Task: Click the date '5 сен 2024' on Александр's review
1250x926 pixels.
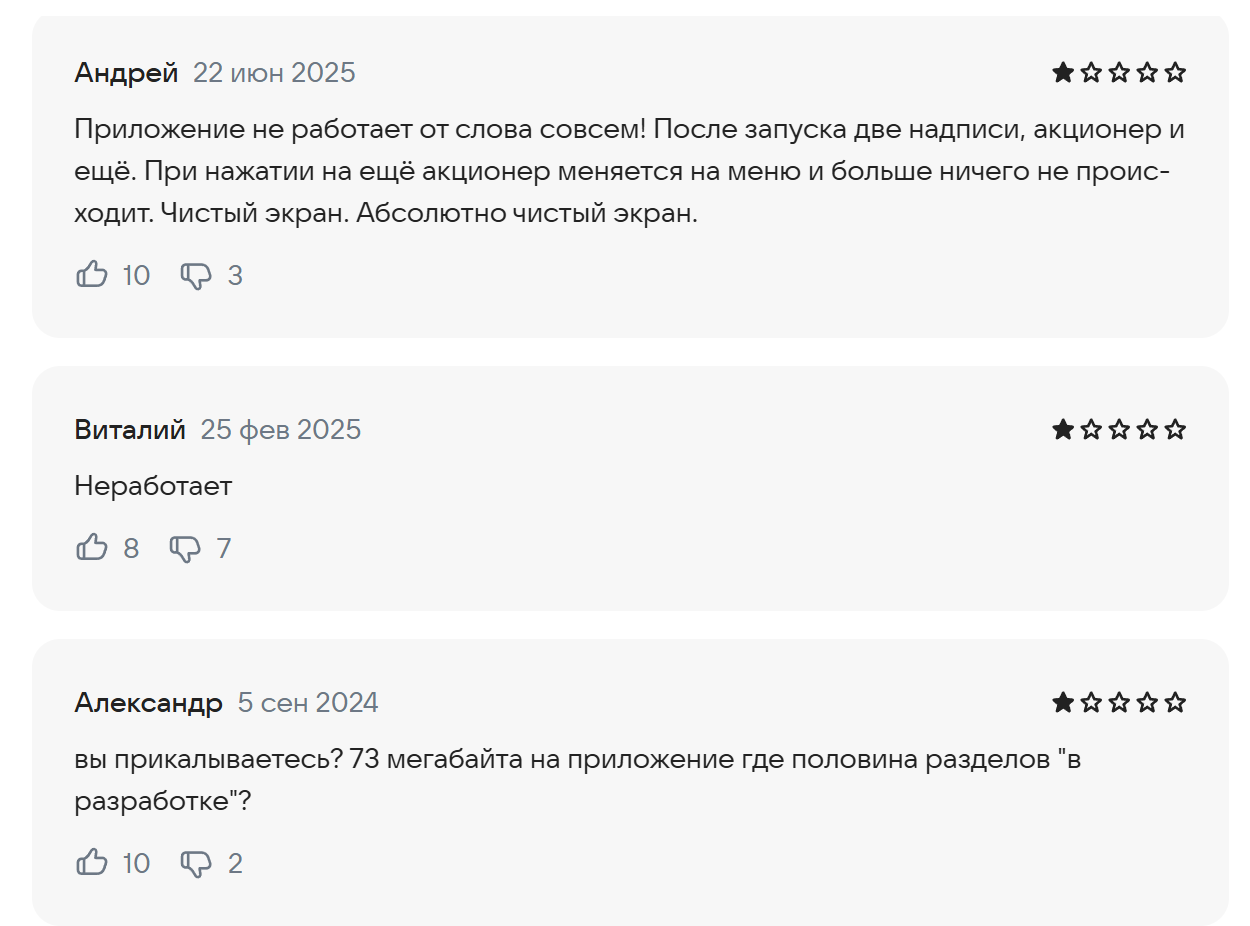Action: pyautogui.click(x=306, y=702)
